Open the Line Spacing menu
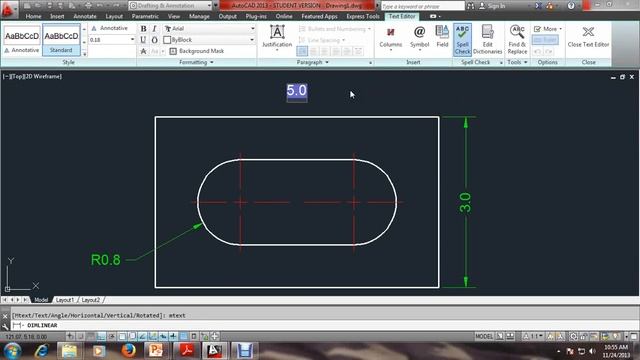 (322, 40)
